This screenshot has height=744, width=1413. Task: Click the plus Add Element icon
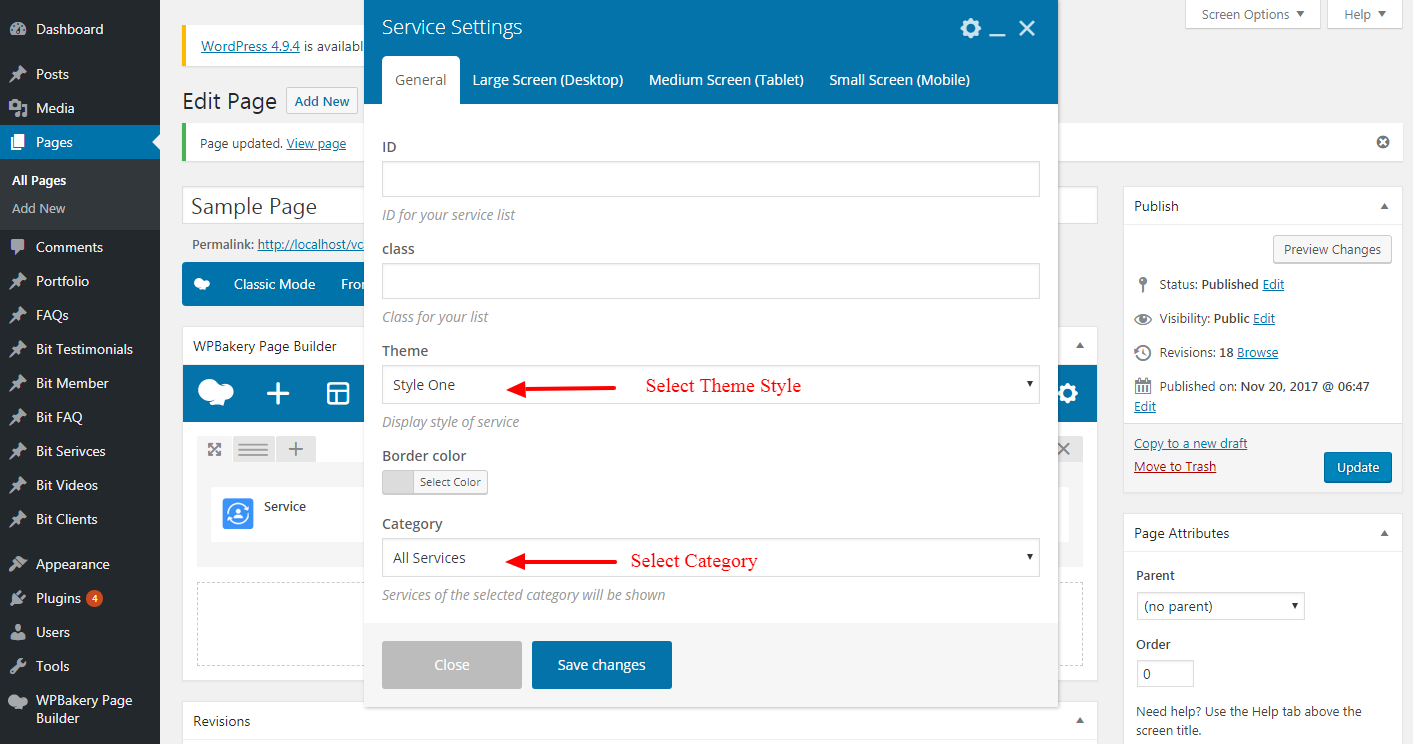(x=278, y=393)
